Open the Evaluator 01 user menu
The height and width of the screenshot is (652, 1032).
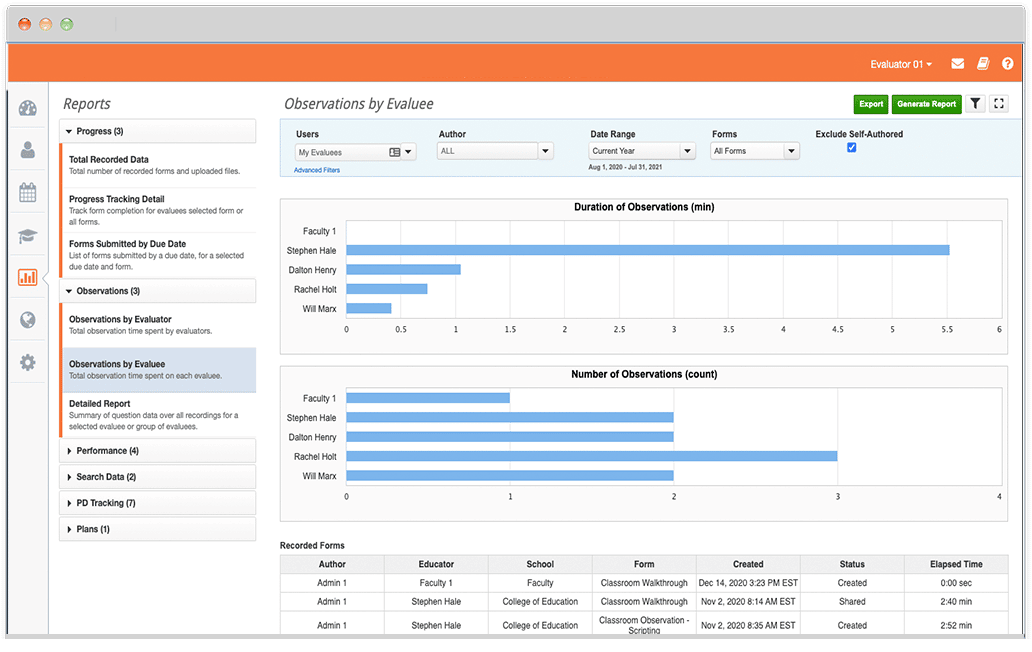[x=901, y=64]
